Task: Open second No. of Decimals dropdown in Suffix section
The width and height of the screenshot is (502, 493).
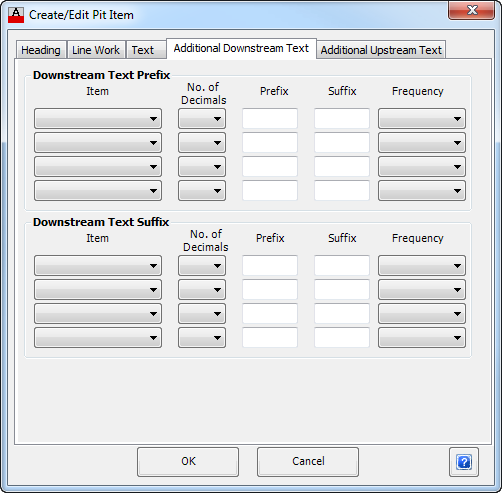Action: [x=202, y=290]
